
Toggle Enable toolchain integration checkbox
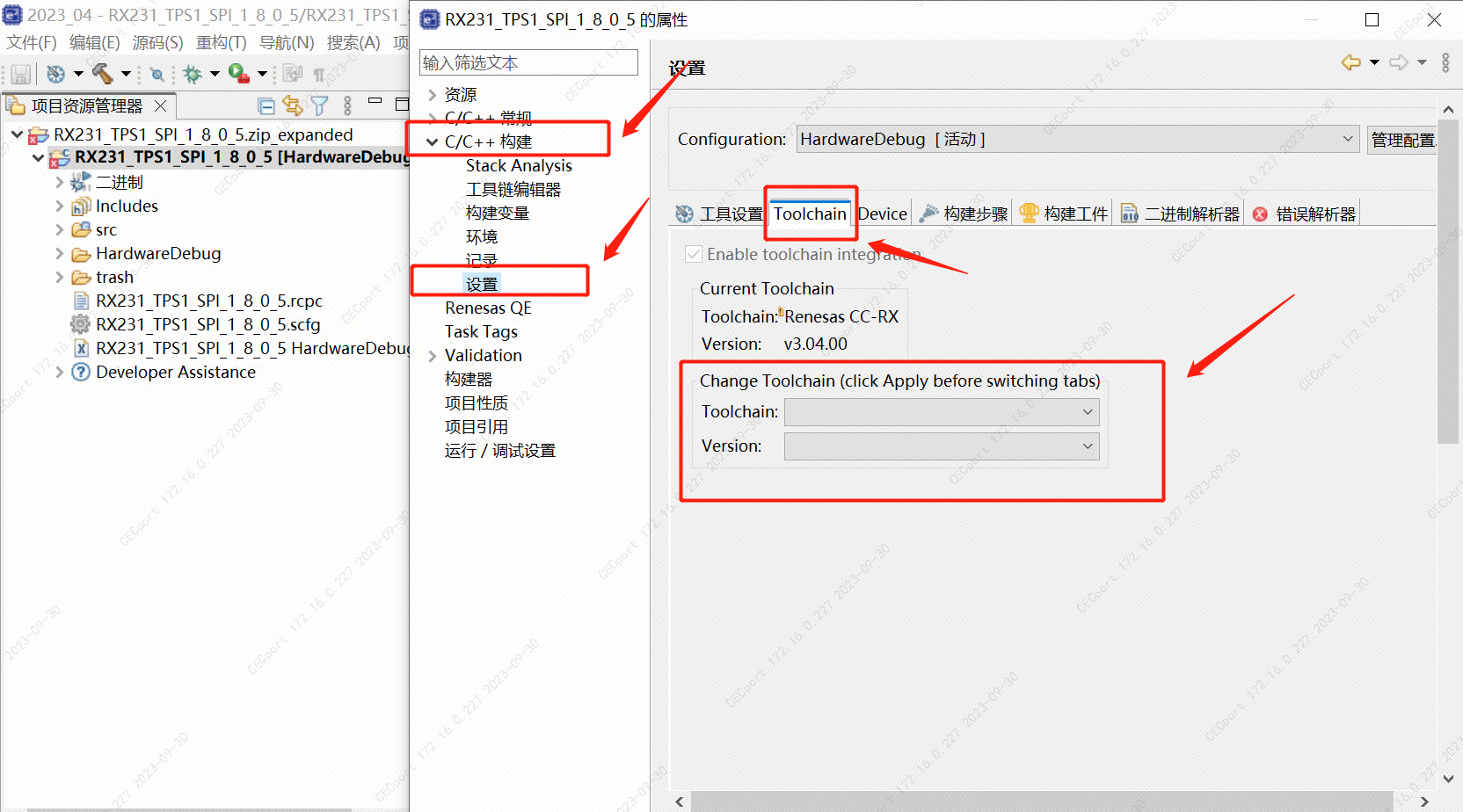click(694, 254)
